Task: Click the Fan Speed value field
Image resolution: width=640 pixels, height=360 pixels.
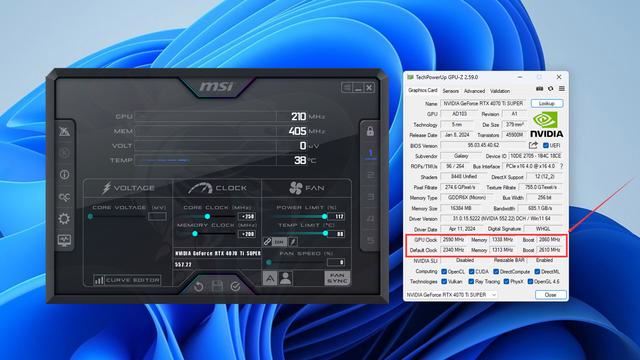Action: [336, 262]
